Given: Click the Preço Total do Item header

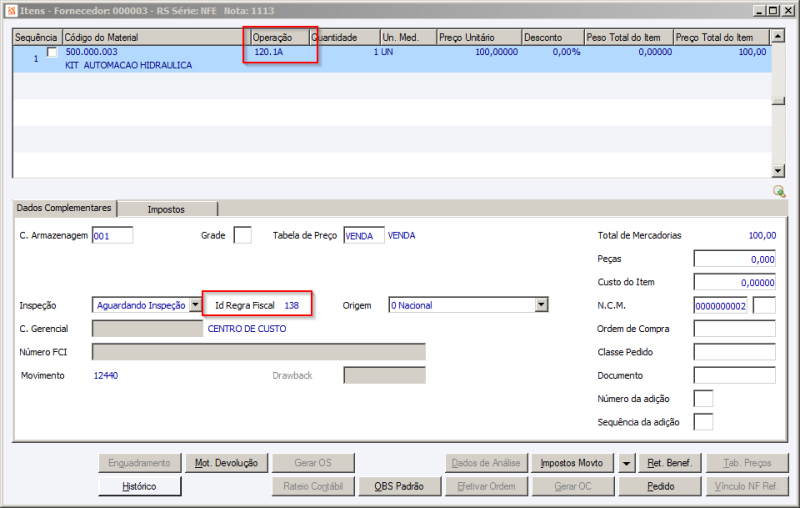Looking at the screenshot, I should coord(721,37).
